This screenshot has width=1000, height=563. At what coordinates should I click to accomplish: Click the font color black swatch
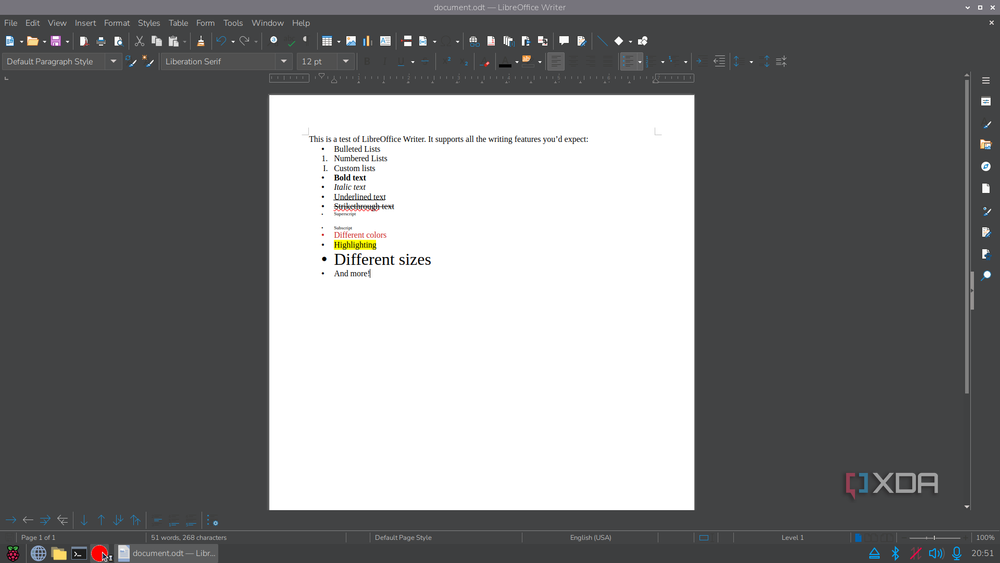505,61
